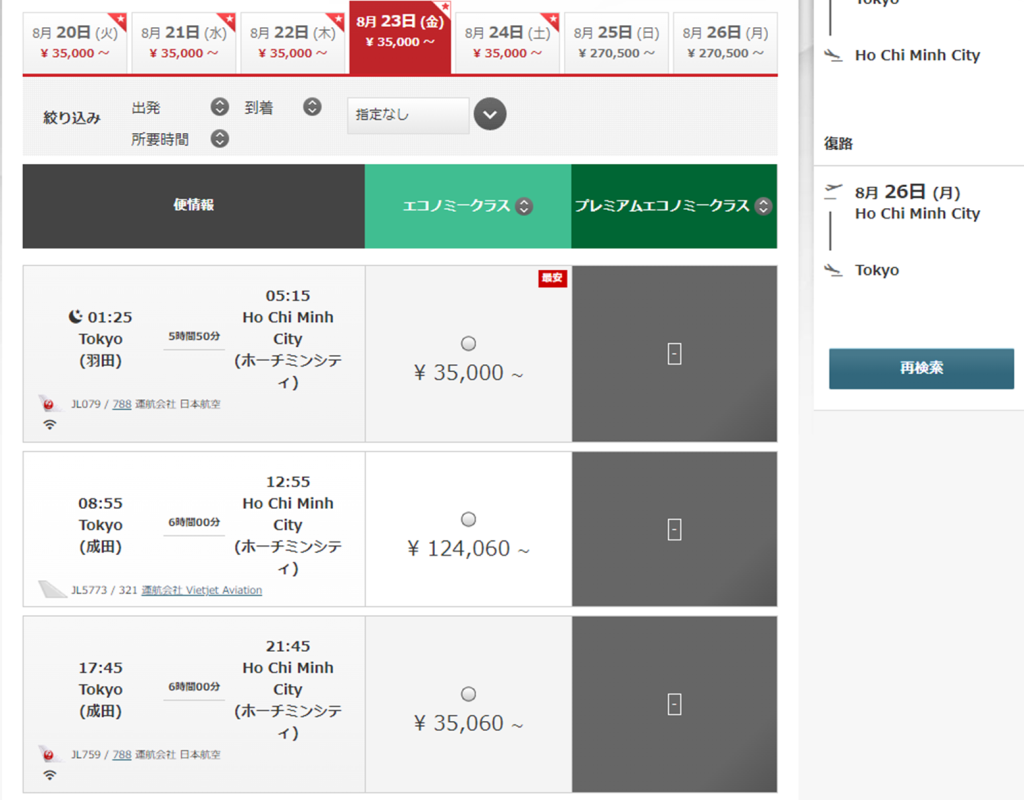Click the moon icon next to 01:25 departure

click(x=75, y=317)
